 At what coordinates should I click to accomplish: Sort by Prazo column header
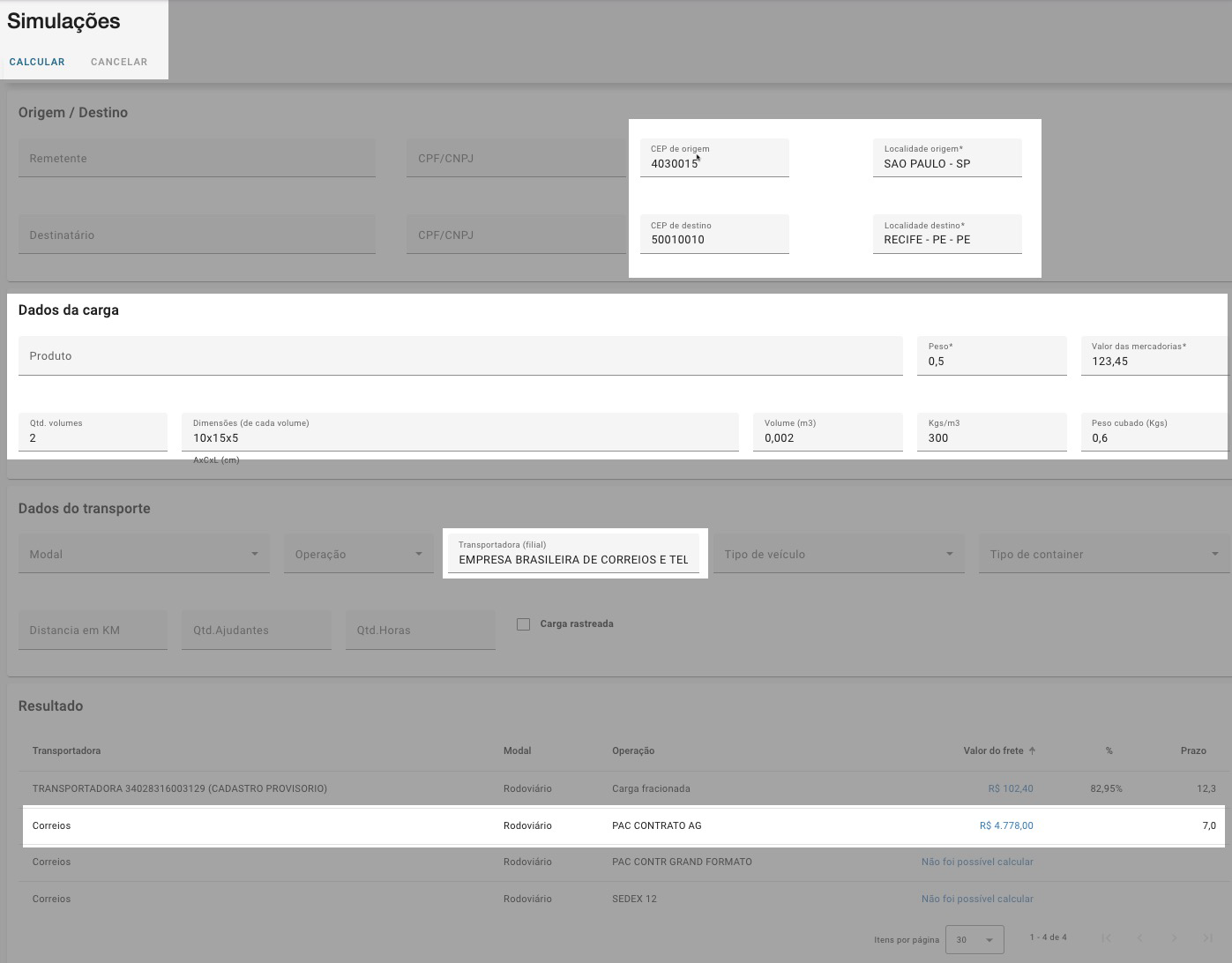tap(1193, 750)
